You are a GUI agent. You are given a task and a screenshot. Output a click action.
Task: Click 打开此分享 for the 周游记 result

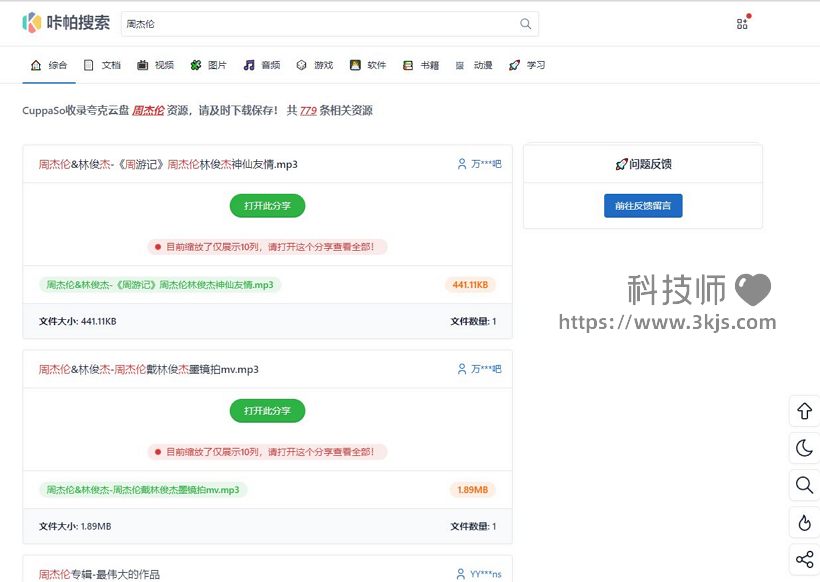point(267,206)
